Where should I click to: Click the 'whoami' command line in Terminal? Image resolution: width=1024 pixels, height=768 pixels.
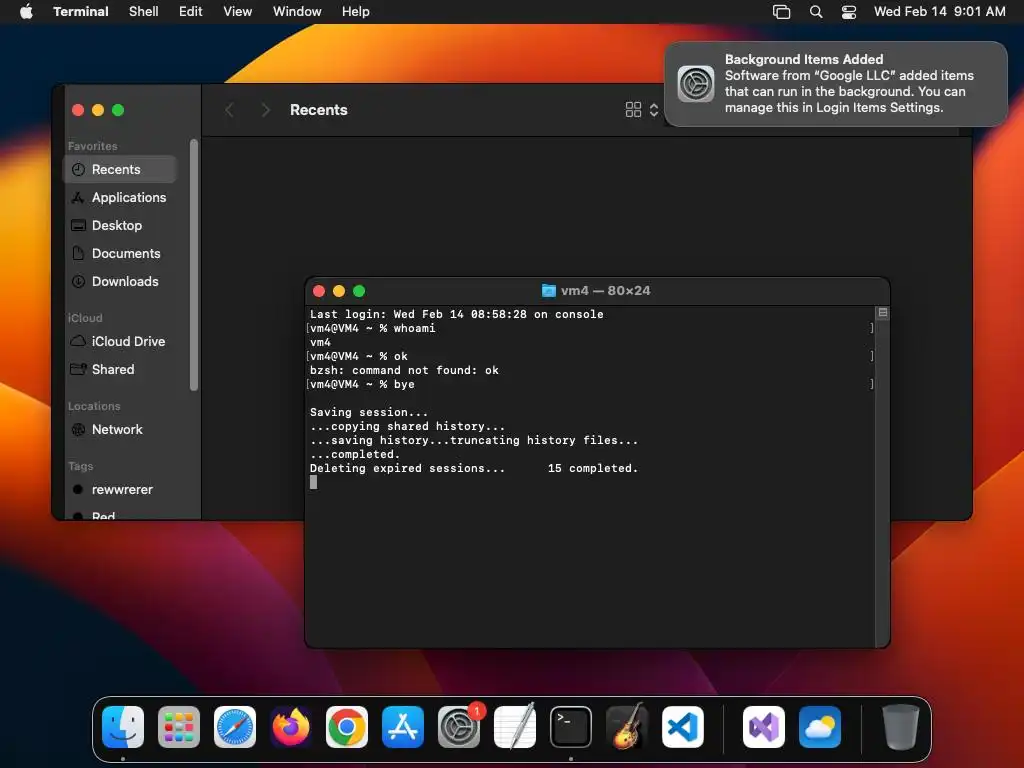click(372, 328)
